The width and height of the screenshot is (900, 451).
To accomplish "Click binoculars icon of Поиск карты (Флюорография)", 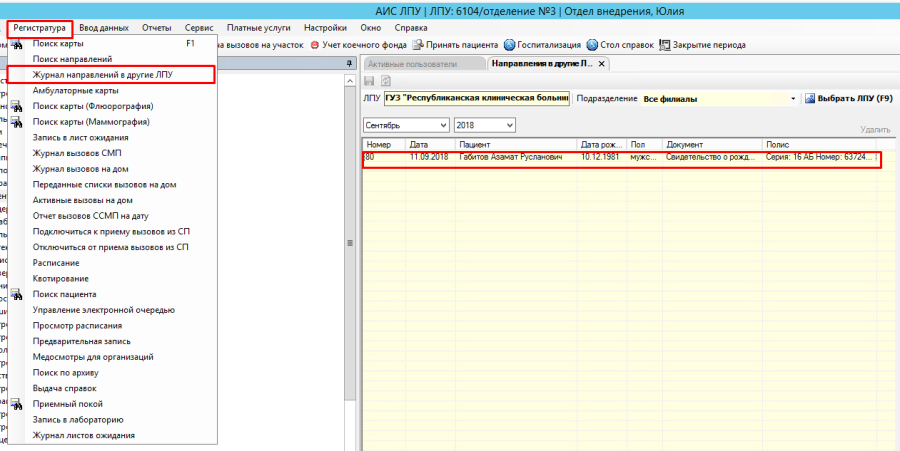I will pyautogui.click(x=17, y=107).
